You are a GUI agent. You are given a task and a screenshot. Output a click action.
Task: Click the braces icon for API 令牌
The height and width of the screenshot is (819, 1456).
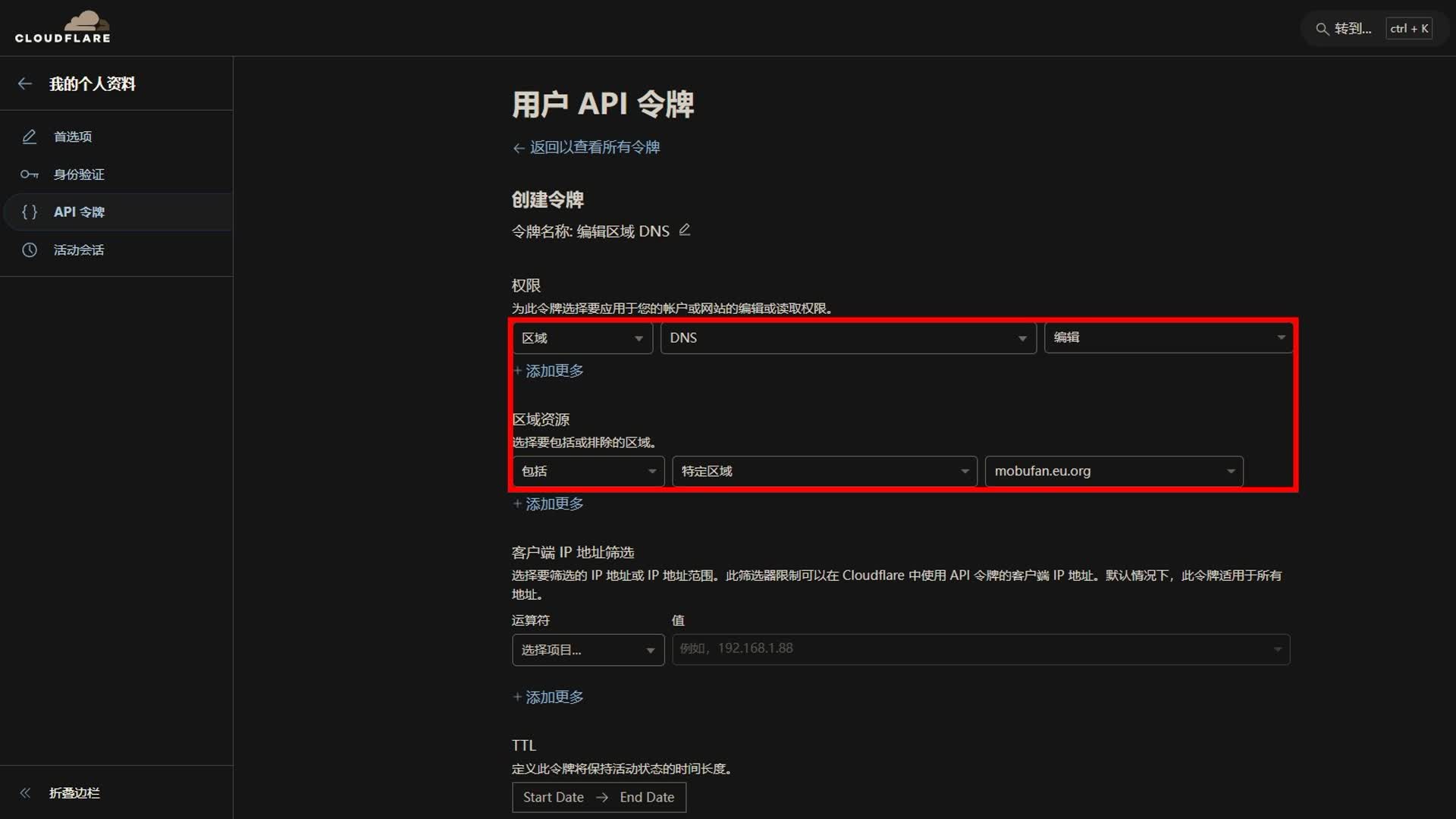click(x=30, y=212)
